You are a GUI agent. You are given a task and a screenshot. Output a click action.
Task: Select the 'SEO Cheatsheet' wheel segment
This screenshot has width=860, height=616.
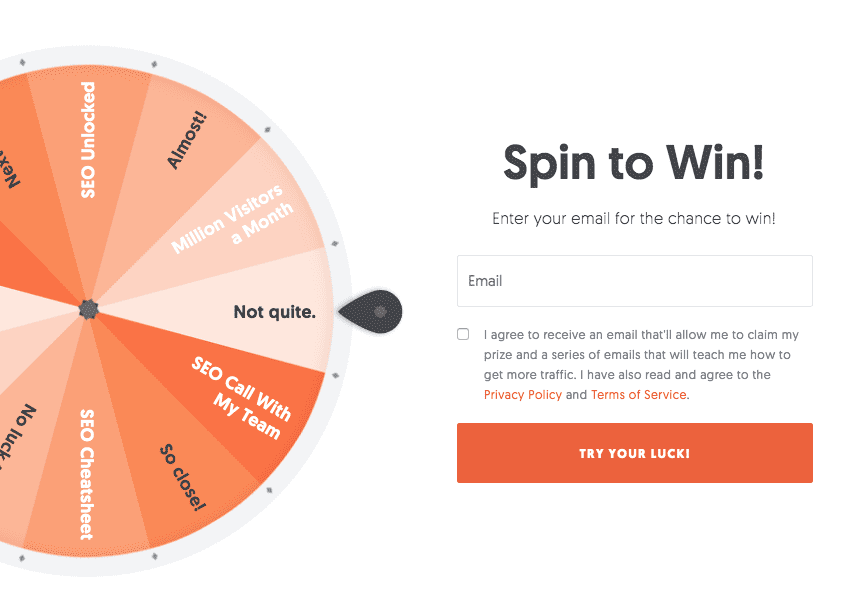point(87,474)
